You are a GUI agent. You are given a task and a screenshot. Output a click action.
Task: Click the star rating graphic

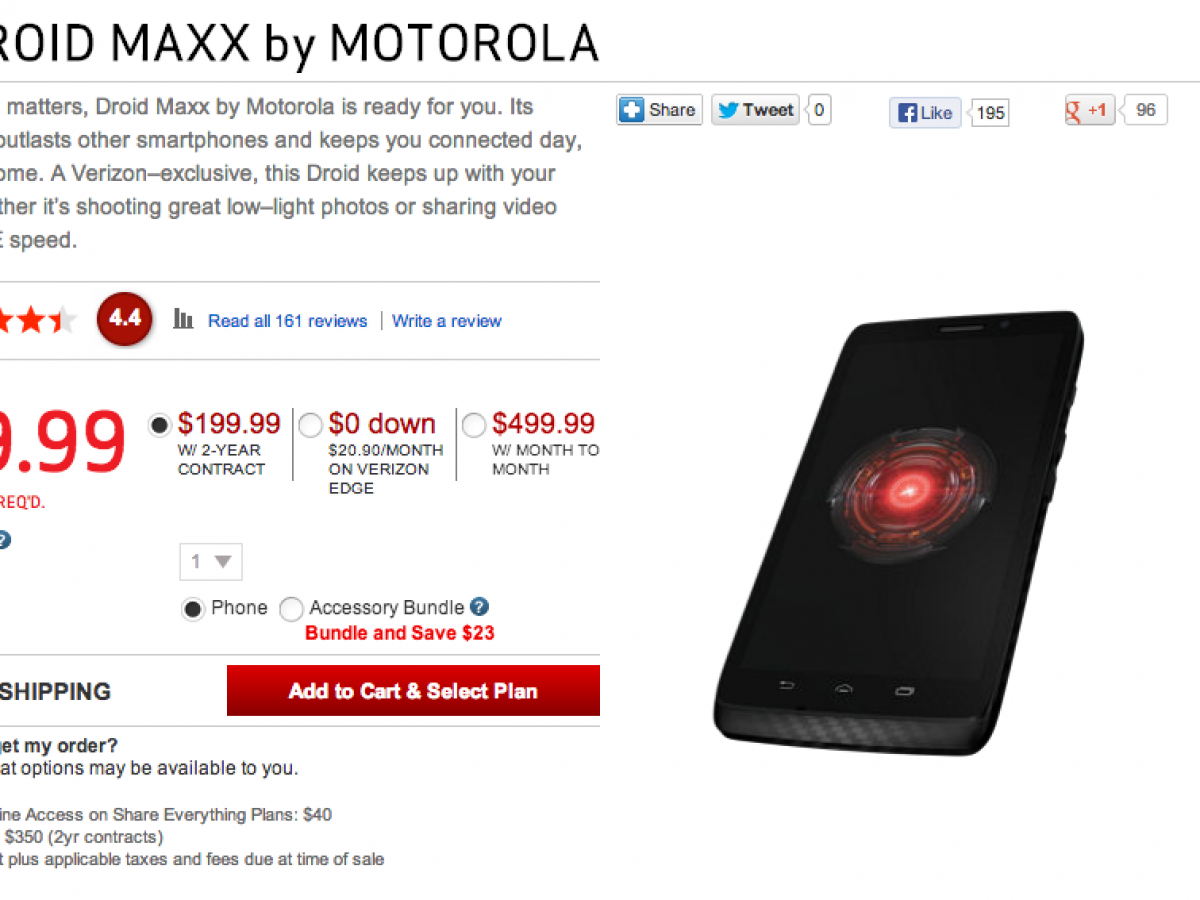coord(35,321)
